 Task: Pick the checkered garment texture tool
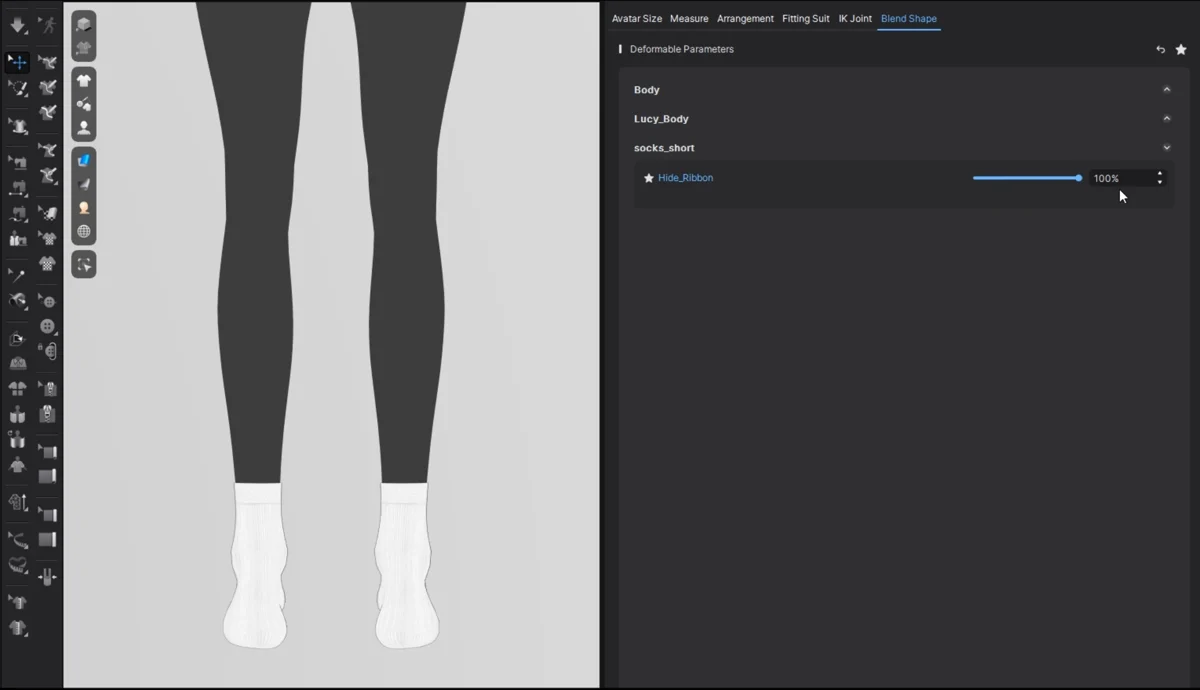47,264
